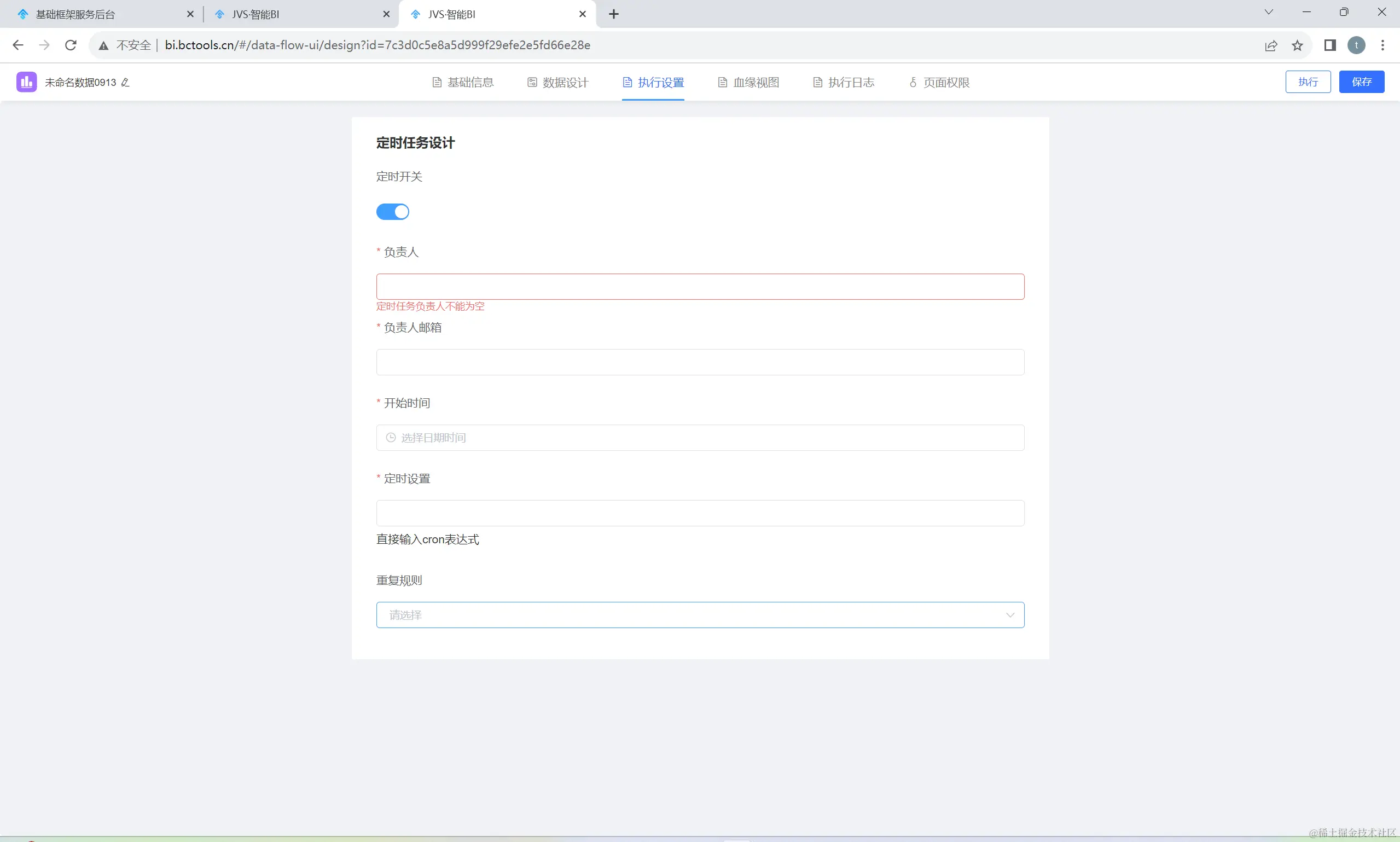The width and height of the screenshot is (1400, 842).
Task: Click the pencil icon to rename 未命名数据0913
Action: click(x=125, y=82)
